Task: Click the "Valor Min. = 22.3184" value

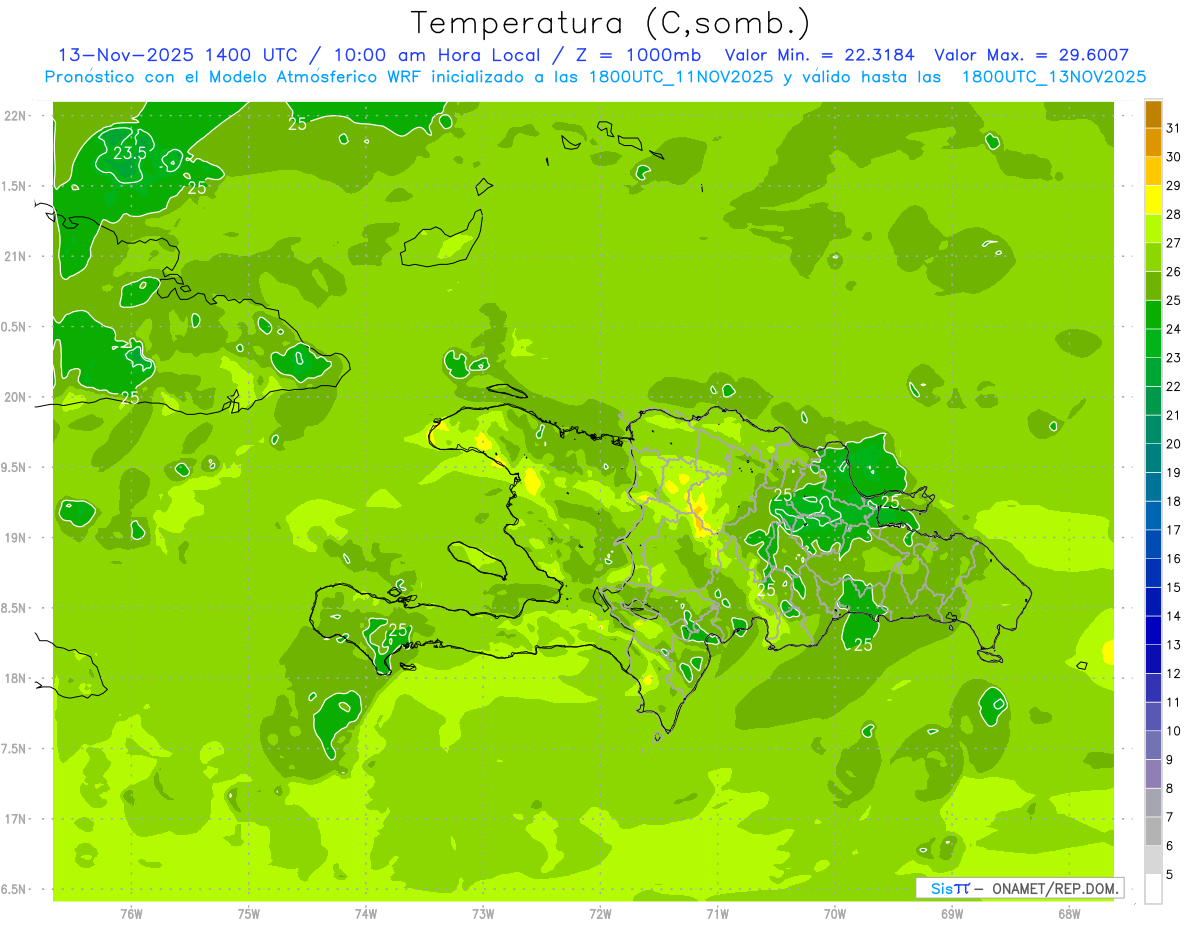Action: point(821,55)
